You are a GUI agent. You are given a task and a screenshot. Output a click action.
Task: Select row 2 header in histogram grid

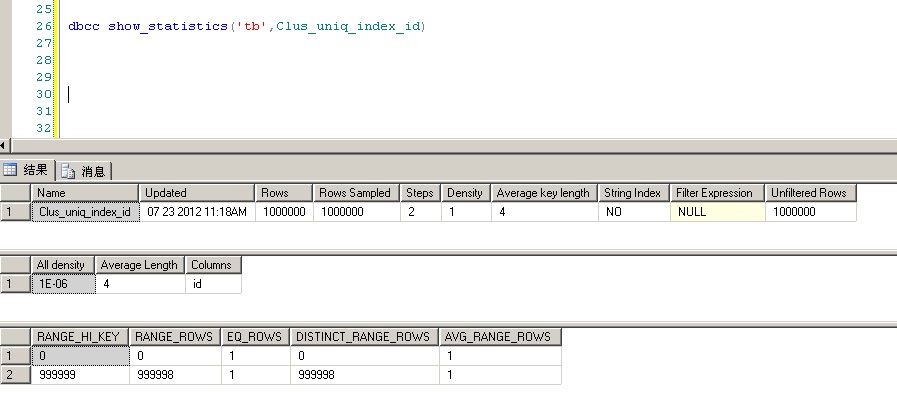click(x=15, y=375)
